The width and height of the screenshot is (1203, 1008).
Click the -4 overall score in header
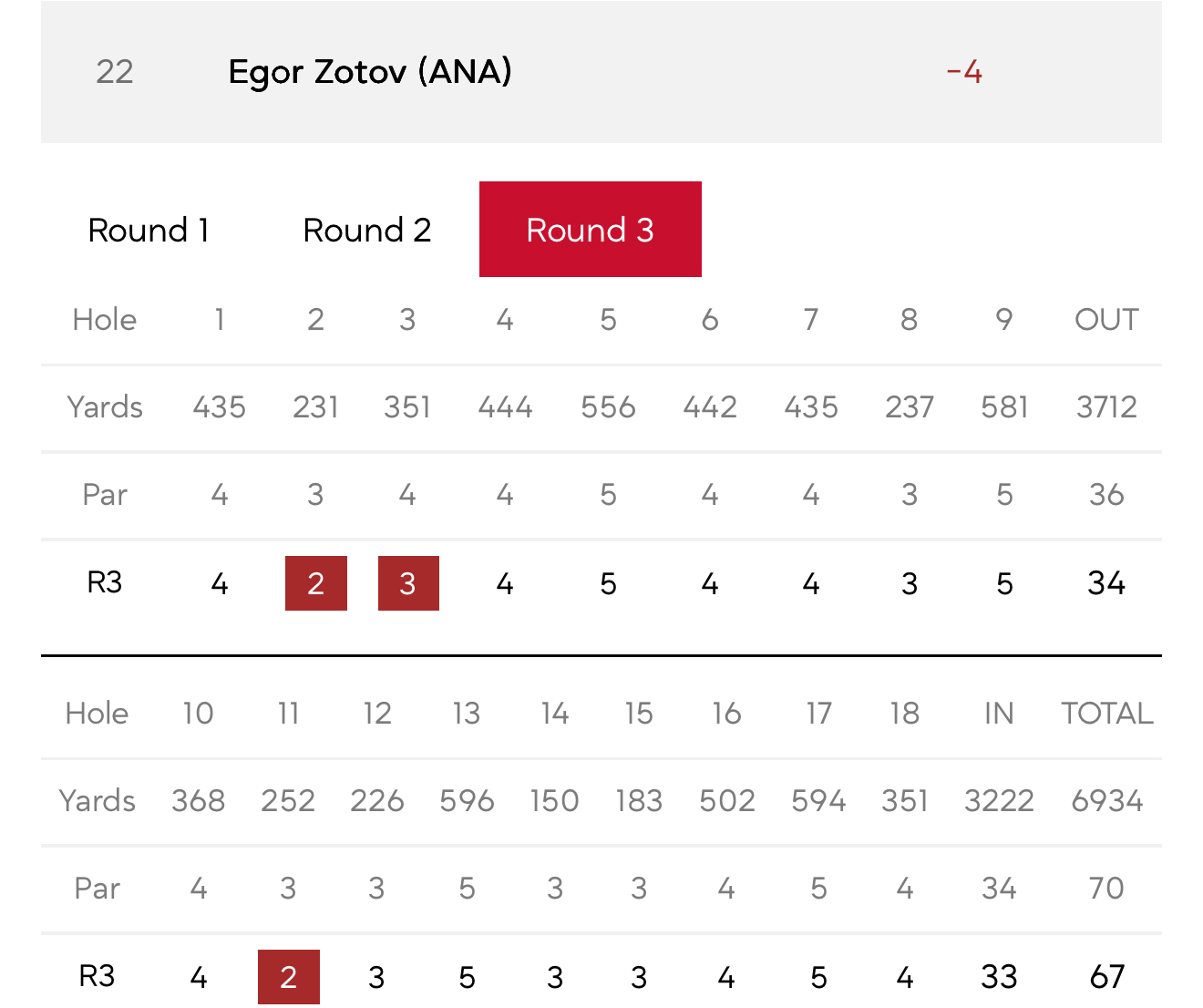tap(964, 71)
